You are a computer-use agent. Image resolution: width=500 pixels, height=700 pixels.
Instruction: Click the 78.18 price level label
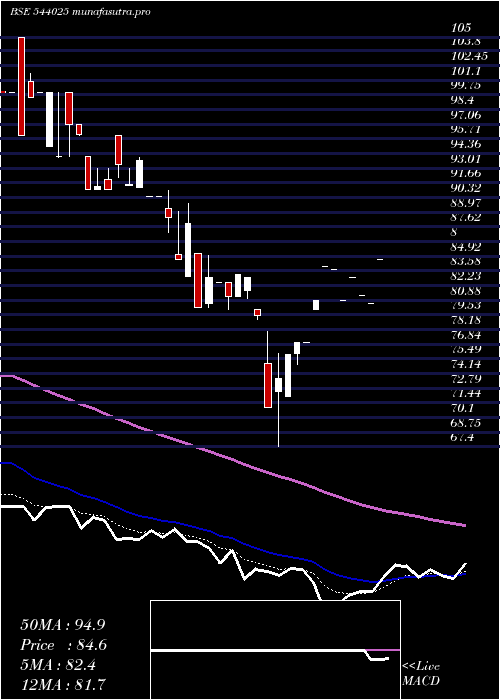[466, 320]
